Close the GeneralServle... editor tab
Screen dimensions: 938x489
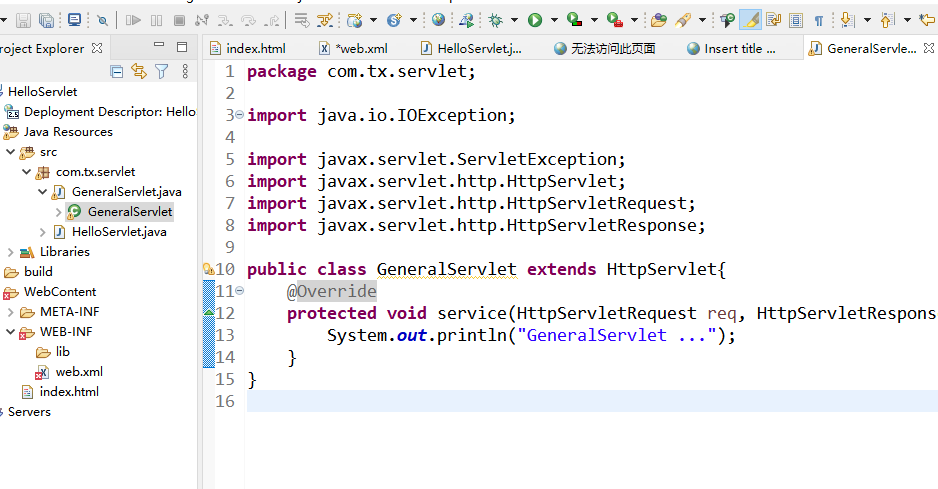tap(928, 48)
